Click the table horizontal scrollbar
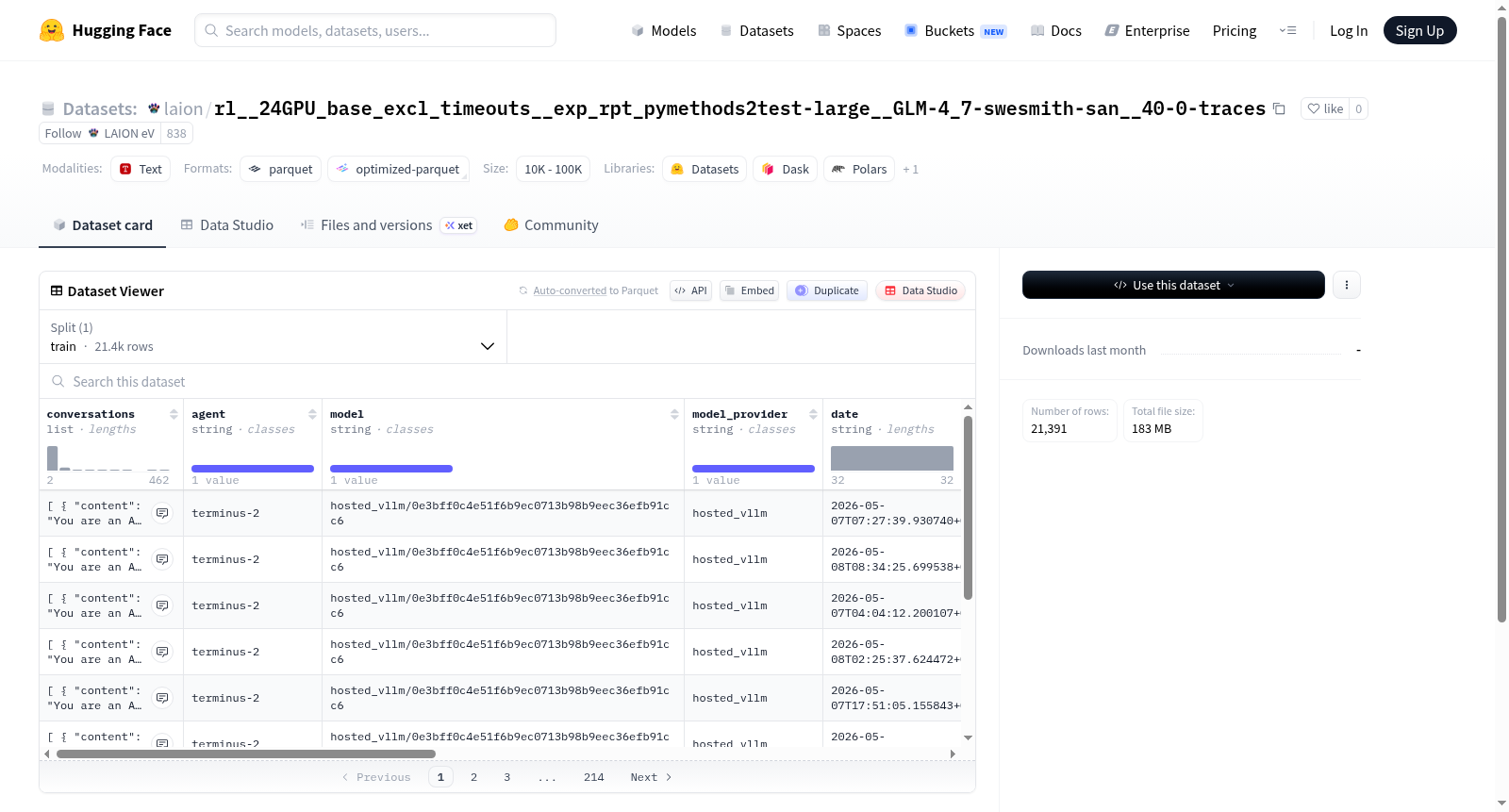Screen dimensions: 1509x812 246,754
